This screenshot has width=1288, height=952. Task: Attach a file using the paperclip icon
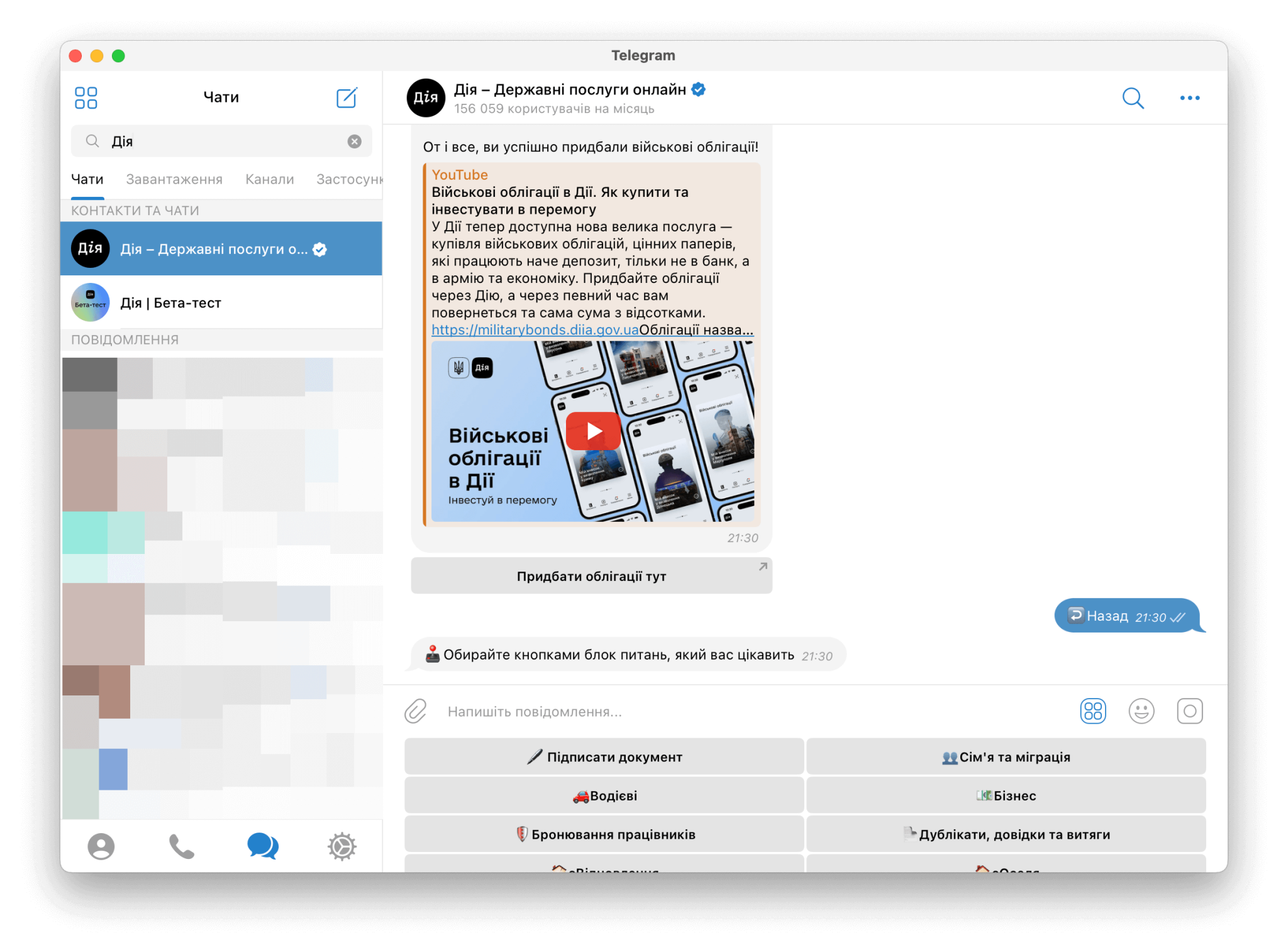[x=414, y=712]
